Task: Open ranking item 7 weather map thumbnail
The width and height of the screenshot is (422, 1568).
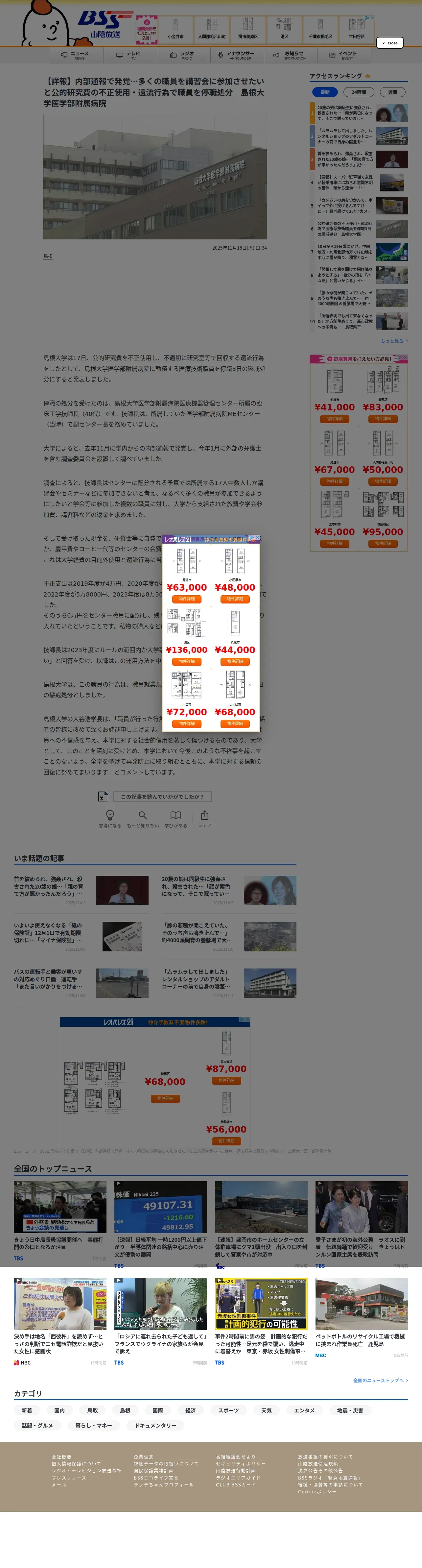Action: [391, 252]
